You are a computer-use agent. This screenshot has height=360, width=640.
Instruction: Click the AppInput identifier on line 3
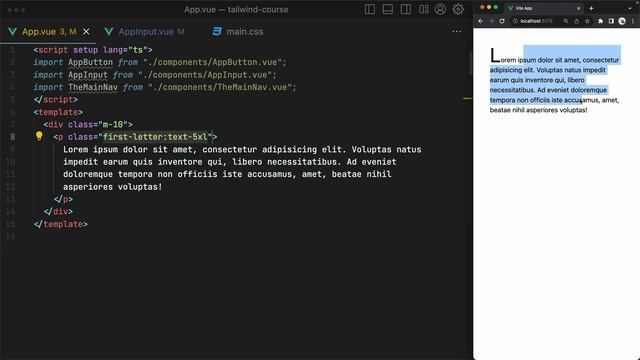88,75
